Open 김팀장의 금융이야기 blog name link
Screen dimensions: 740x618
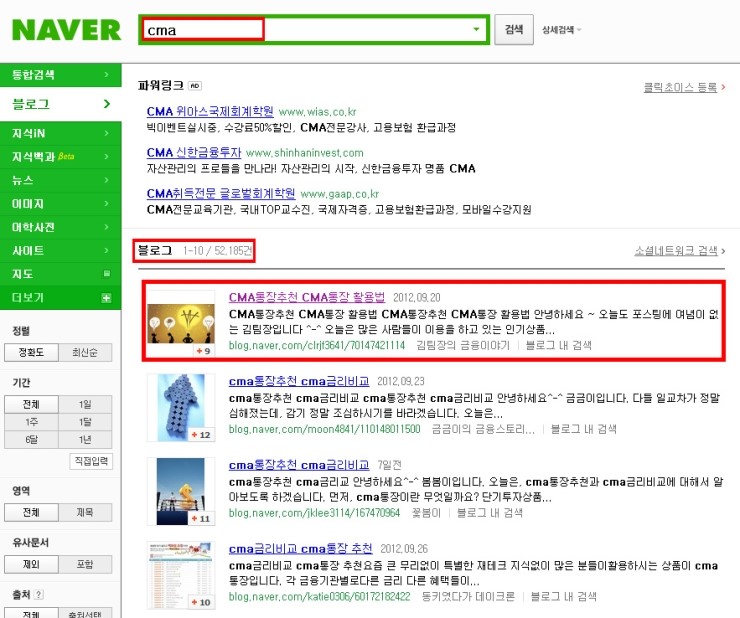click(x=462, y=345)
